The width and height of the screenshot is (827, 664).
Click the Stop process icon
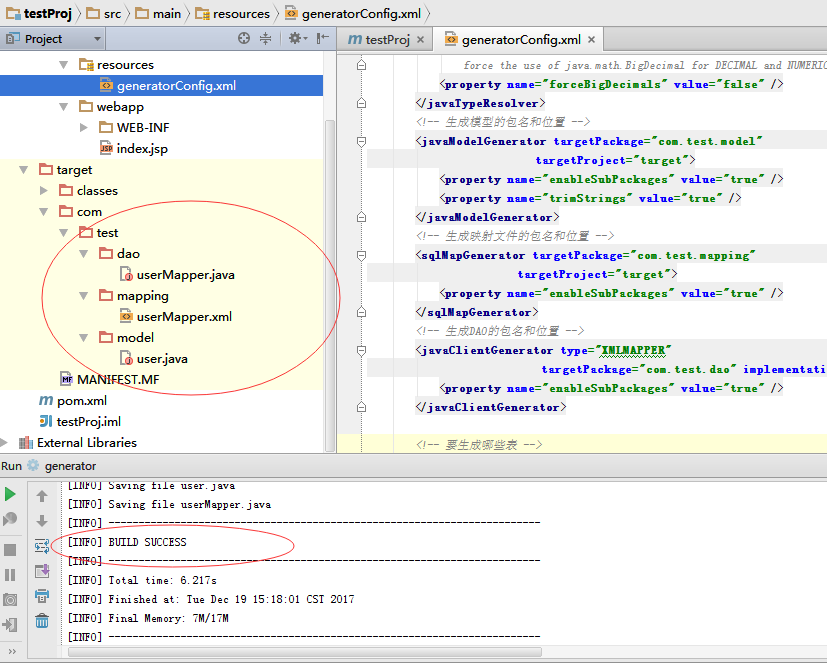[x=10, y=550]
